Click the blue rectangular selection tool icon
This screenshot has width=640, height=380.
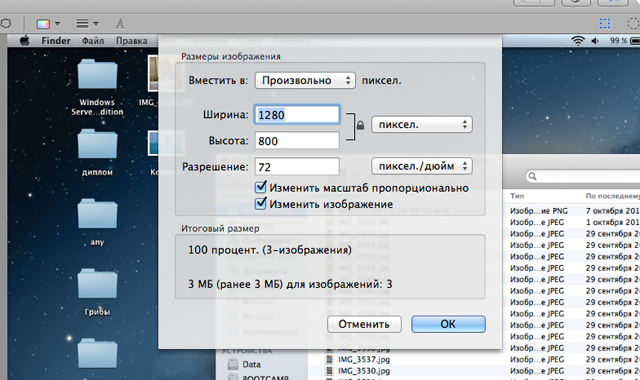tap(605, 24)
